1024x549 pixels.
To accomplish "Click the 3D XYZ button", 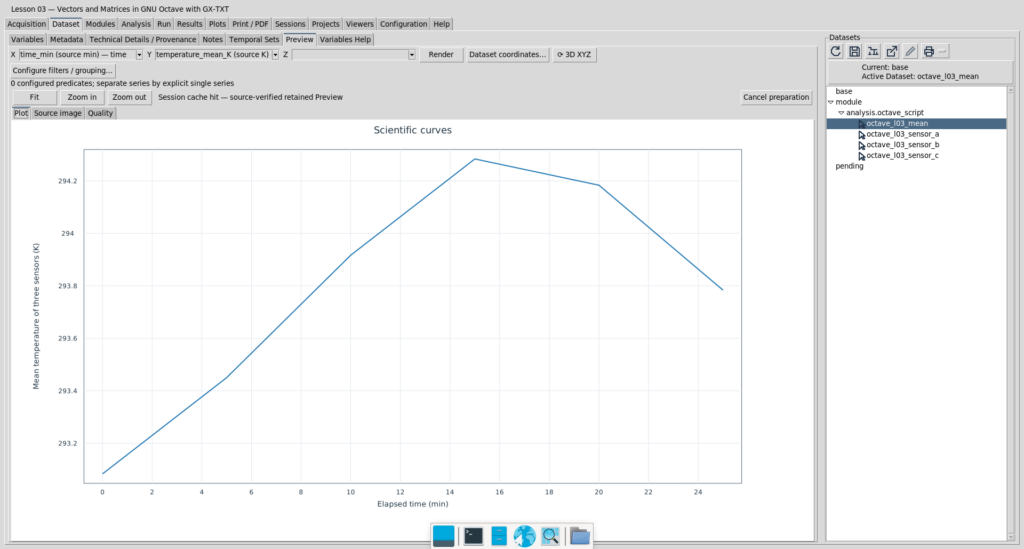I will pyautogui.click(x=574, y=55).
